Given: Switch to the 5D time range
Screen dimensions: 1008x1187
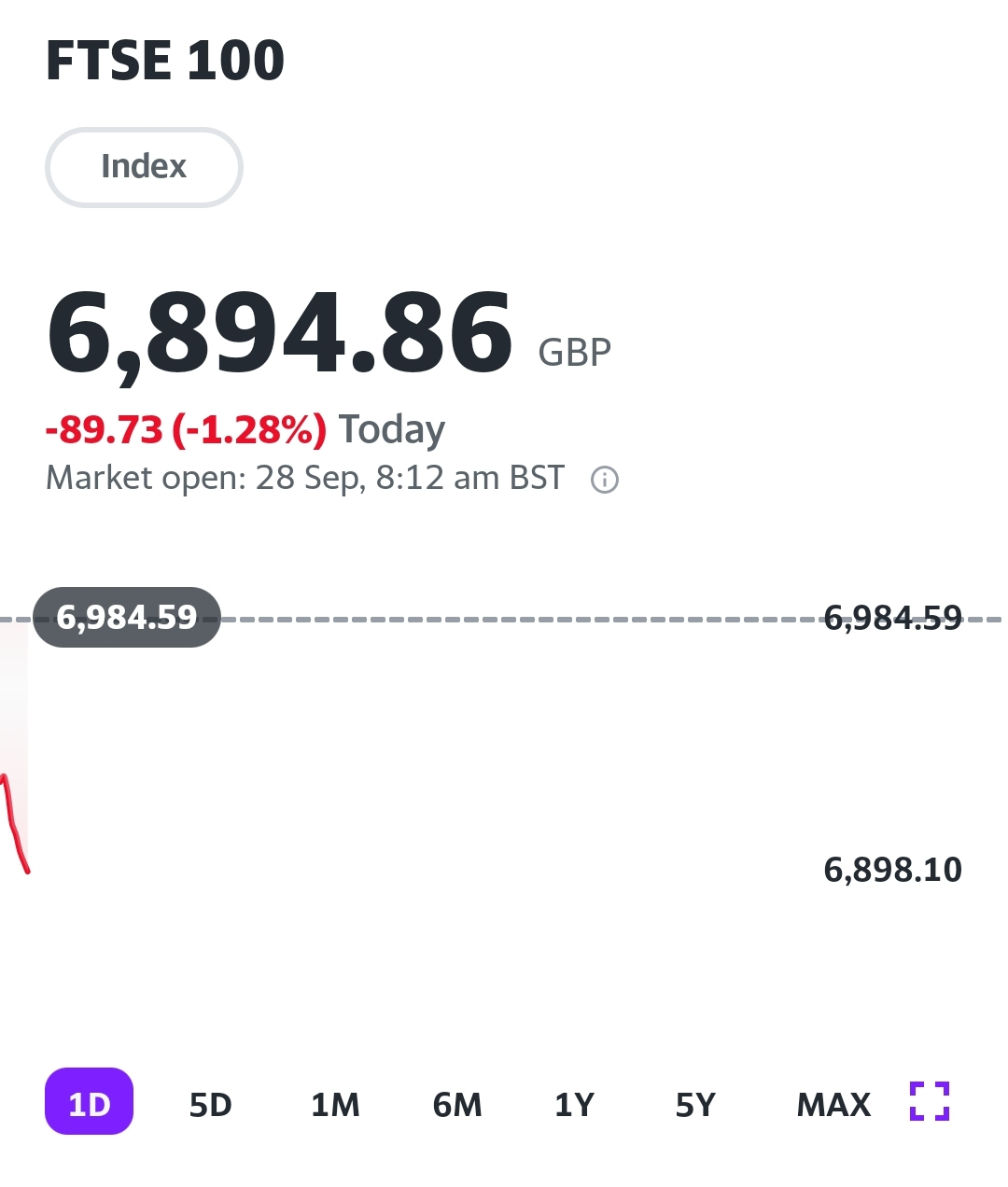Looking at the screenshot, I should [x=210, y=1105].
